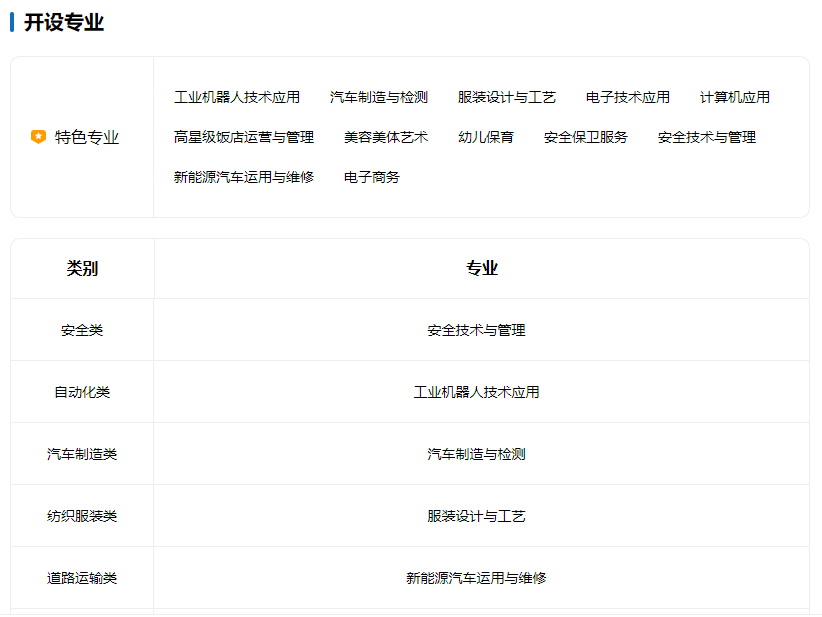Screen dimensions: 822x617
Task: Open 工业机器人技术应用 in the featured majors list
Action: (237, 98)
